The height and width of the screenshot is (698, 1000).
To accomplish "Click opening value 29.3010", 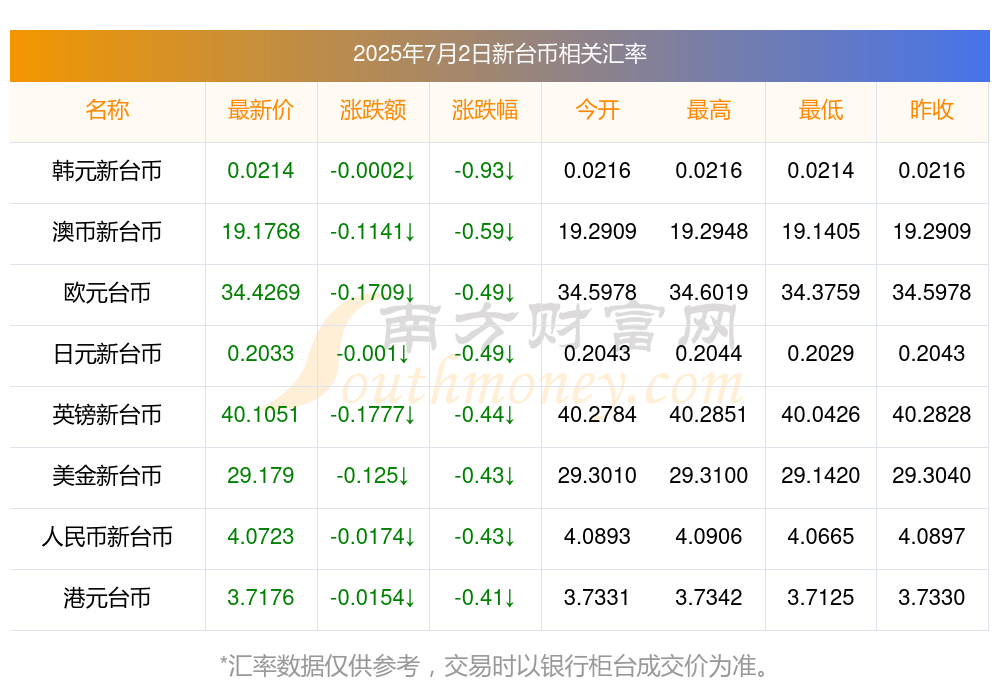I will pyautogui.click(x=597, y=475).
